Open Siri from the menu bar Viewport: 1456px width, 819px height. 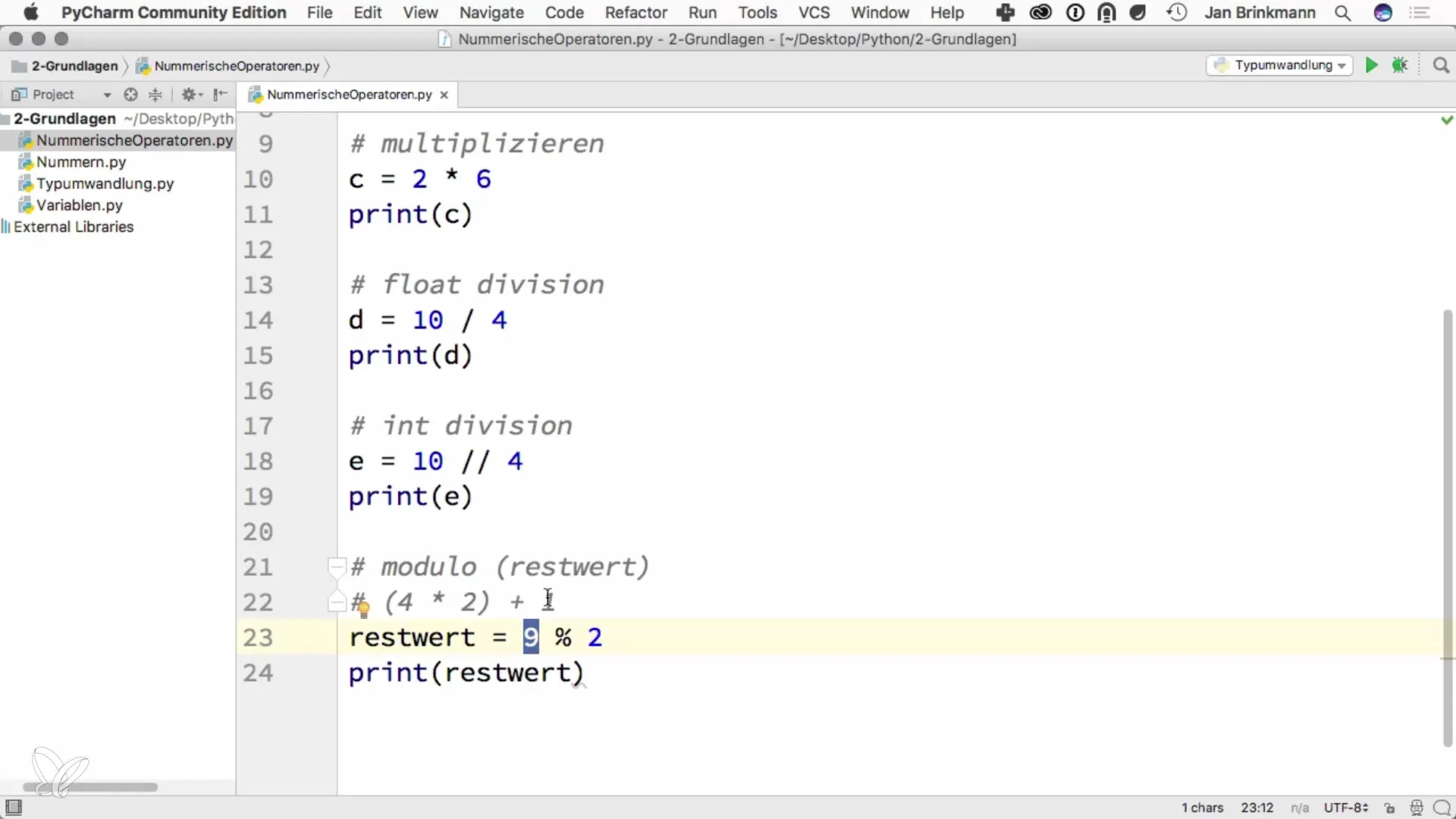1383,12
